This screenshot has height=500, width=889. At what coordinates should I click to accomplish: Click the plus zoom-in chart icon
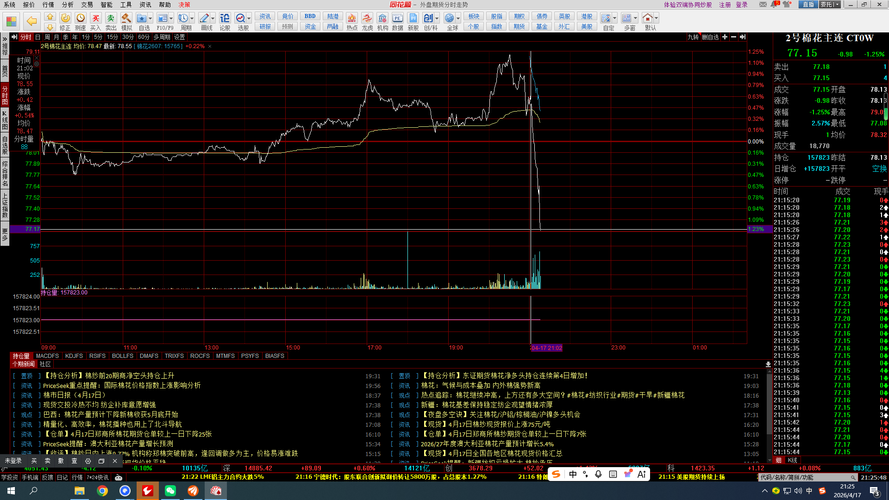pyautogui.click(x=725, y=37)
